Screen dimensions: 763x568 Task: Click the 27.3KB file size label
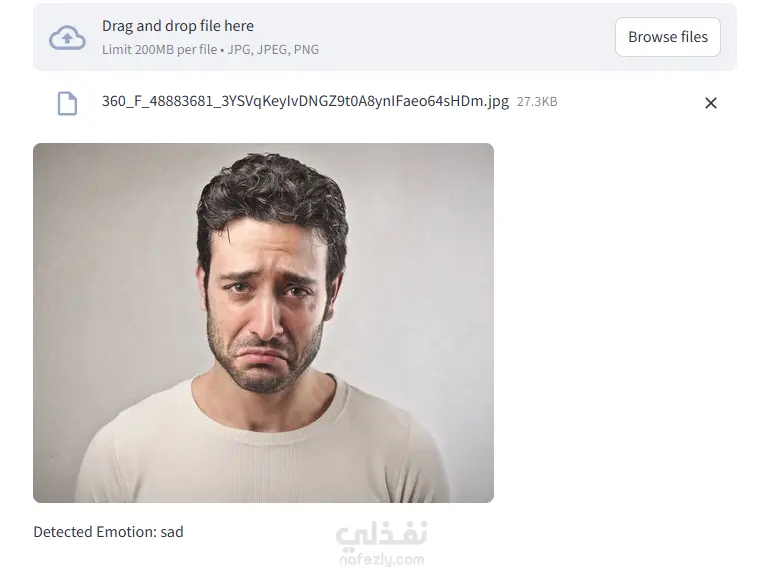pos(537,102)
